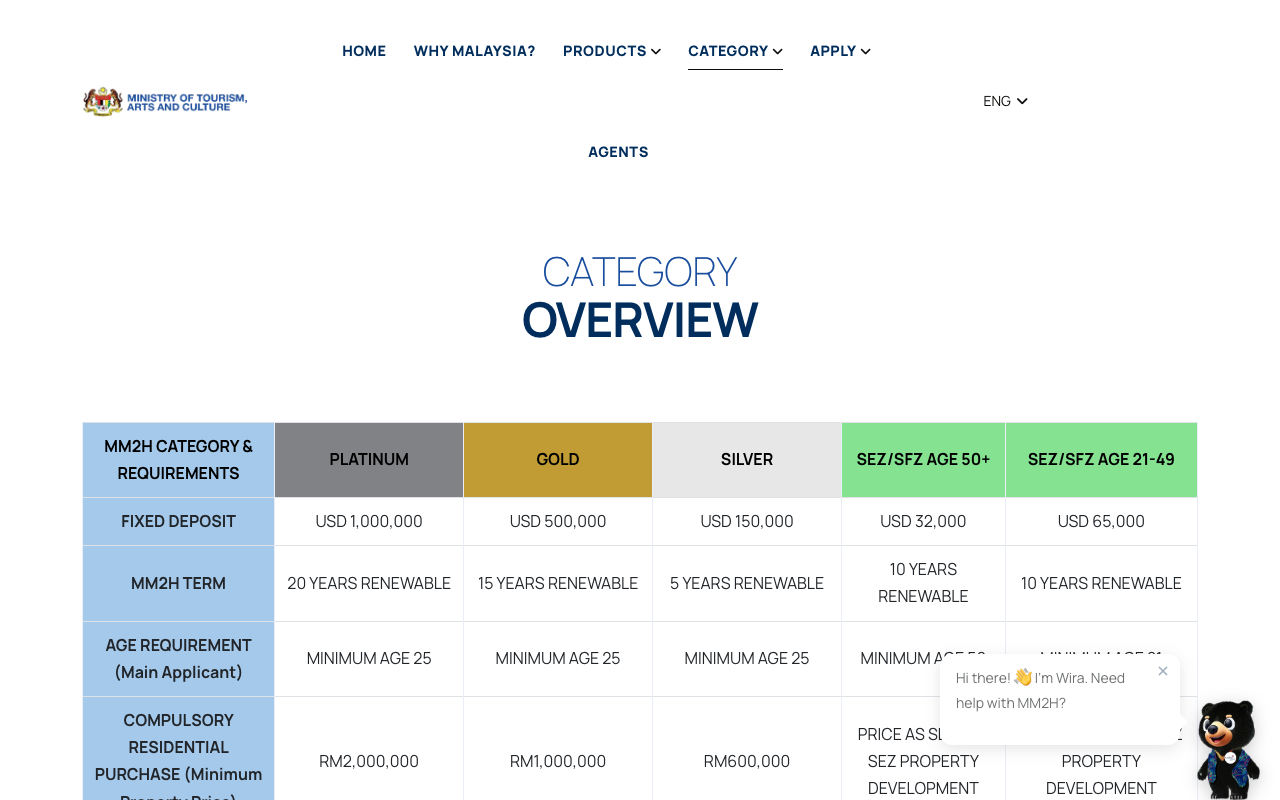The width and height of the screenshot is (1280, 800).
Task: Click the USD 32,000 deposit cell
Action: pos(923,521)
